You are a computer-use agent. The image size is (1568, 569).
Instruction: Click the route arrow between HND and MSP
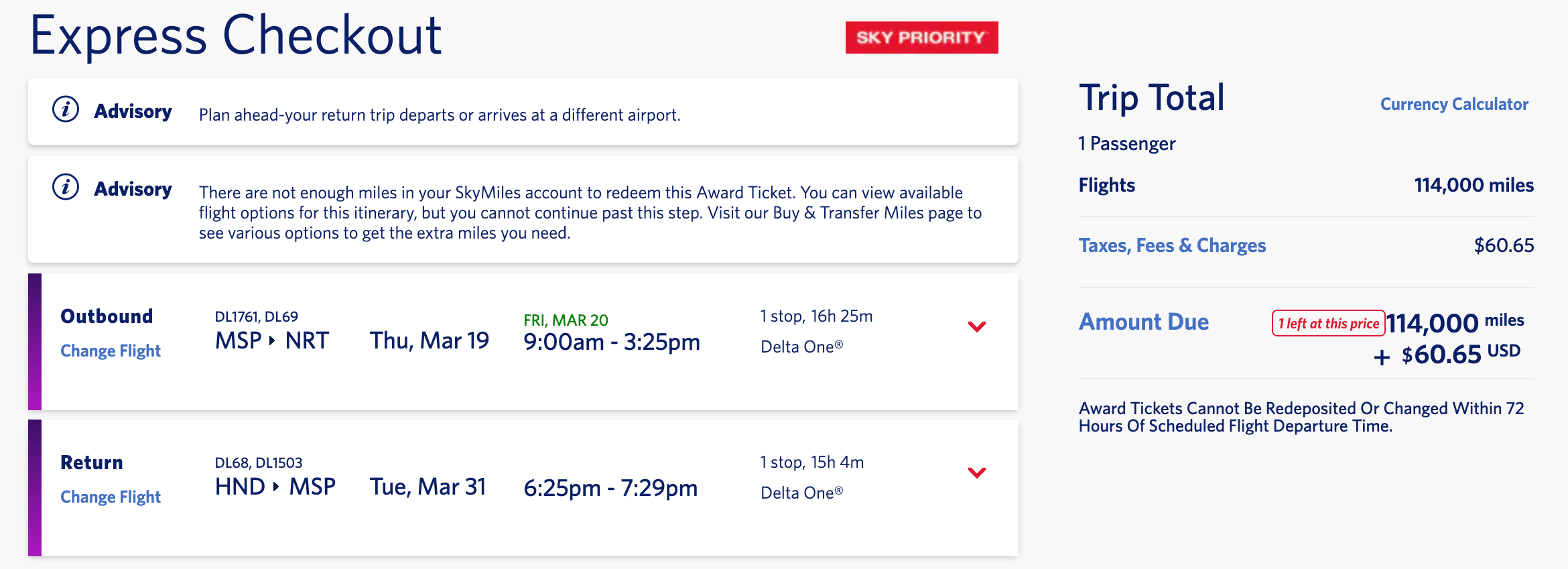(276, 487)
